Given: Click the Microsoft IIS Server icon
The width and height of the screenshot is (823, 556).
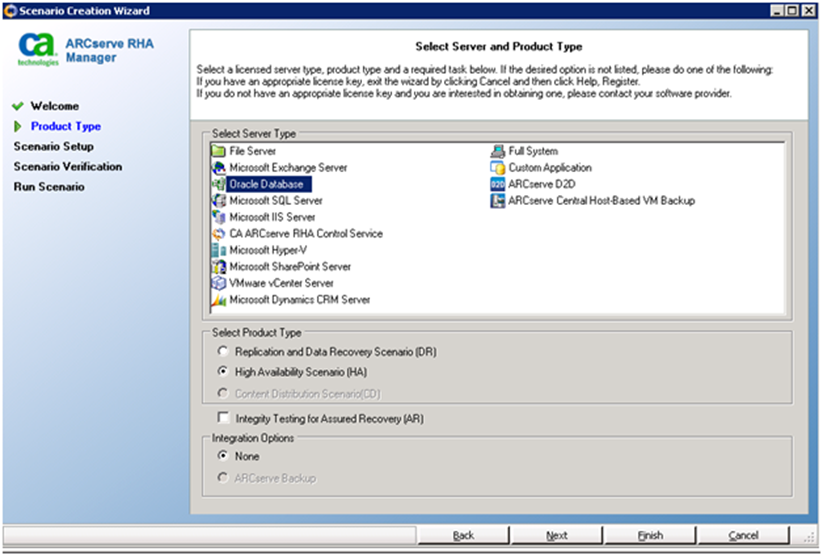Looking at the screenshot, I should click(218, 217).
